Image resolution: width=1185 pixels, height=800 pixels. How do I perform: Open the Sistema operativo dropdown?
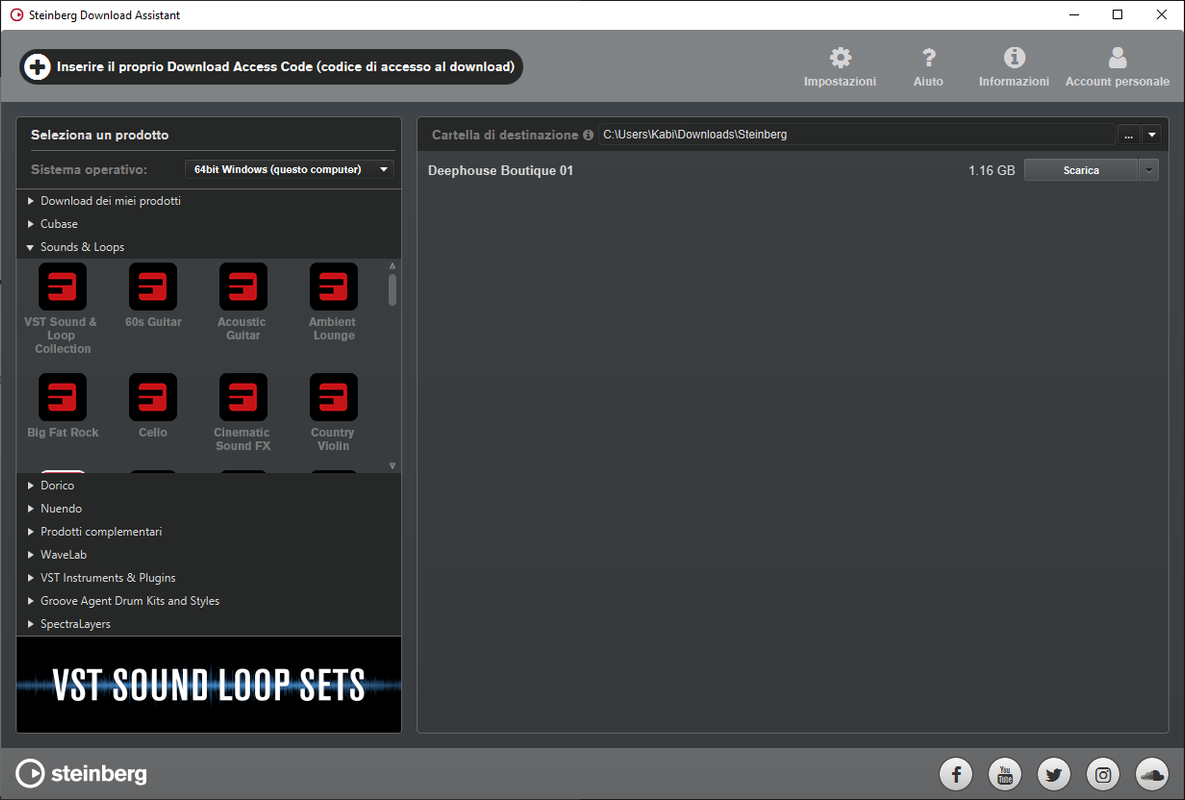(x=289, y=169)
